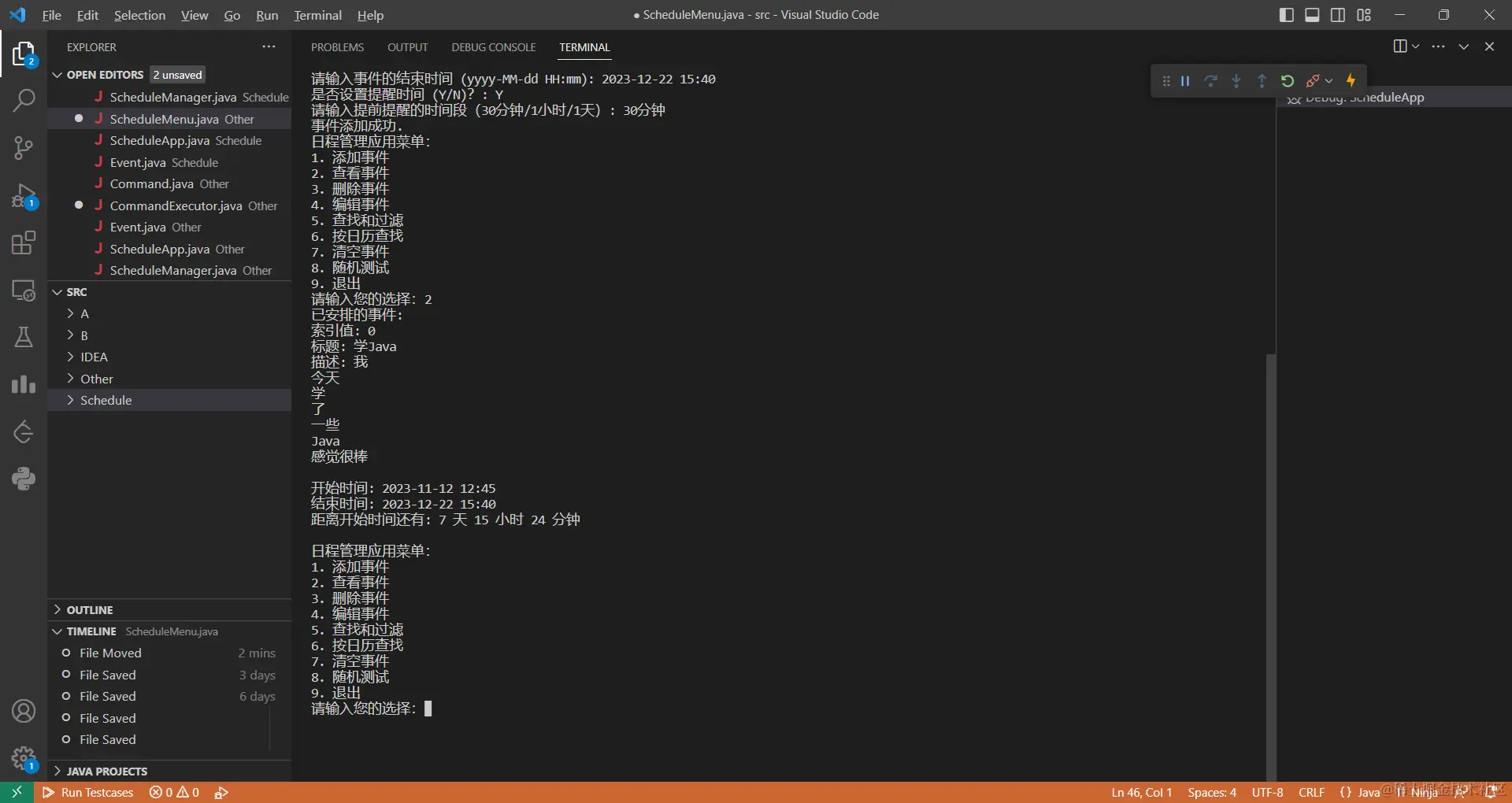Disconnect the debugger with plug icon
1512x803 pixels.
[1312, 81]
